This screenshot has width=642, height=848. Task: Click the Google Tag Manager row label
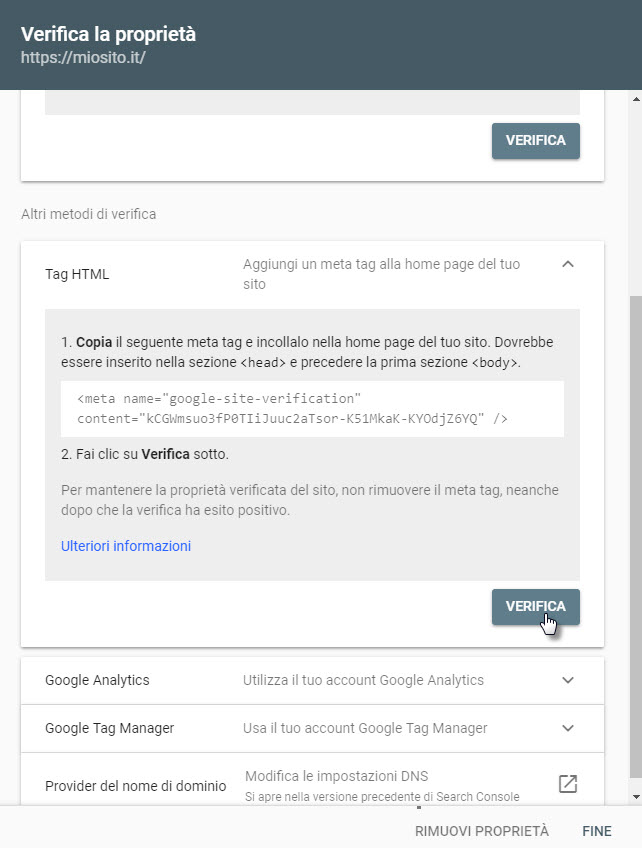(109, 728)
